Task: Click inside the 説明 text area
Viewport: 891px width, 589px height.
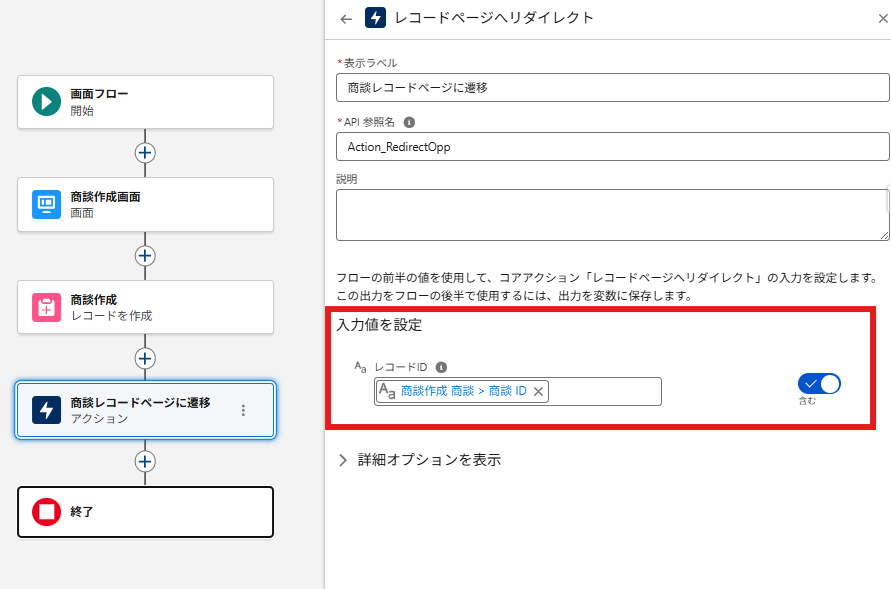Action: [x=610, y=215]
